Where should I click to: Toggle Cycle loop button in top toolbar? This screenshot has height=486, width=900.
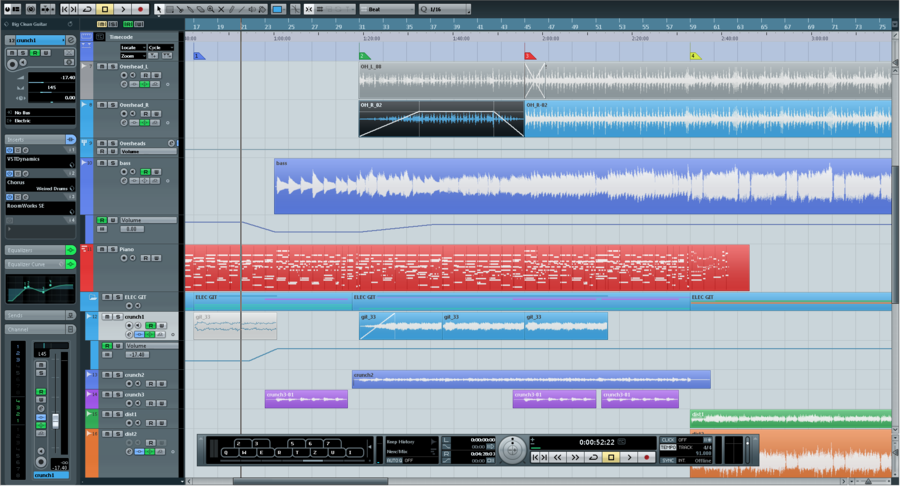tap(88, 9)
